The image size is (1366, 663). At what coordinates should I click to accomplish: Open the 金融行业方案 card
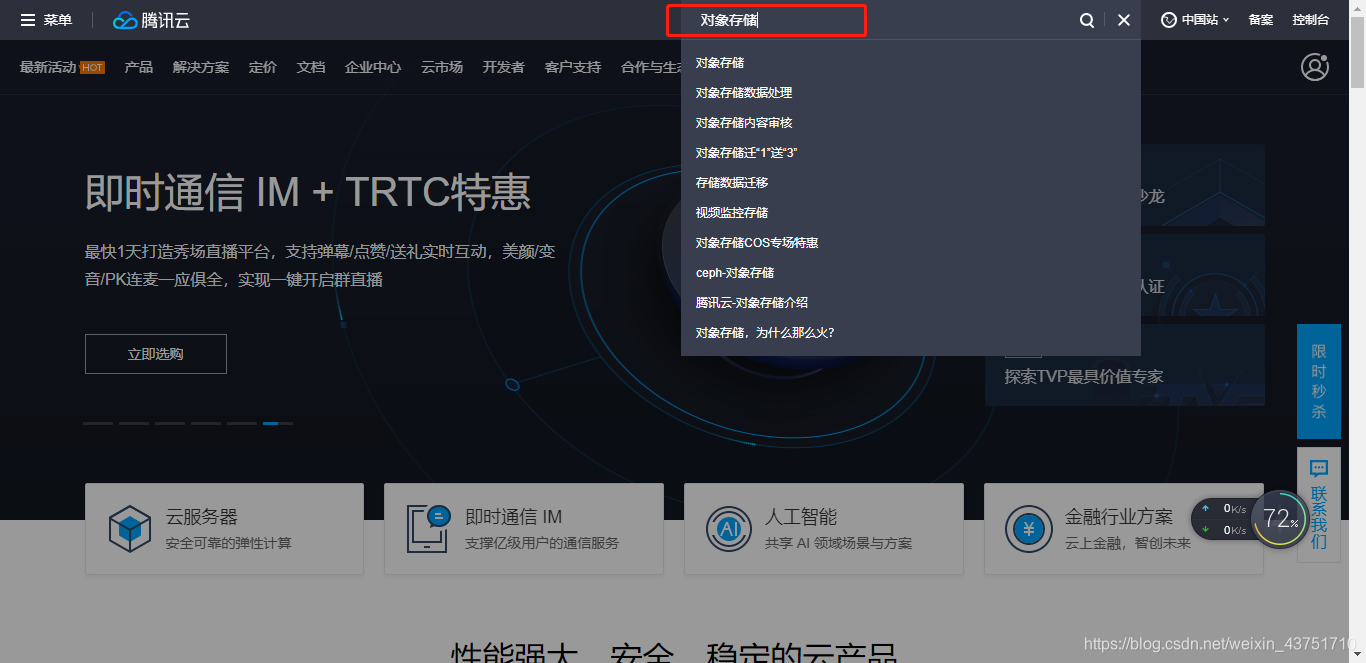tap(1124, 529)
